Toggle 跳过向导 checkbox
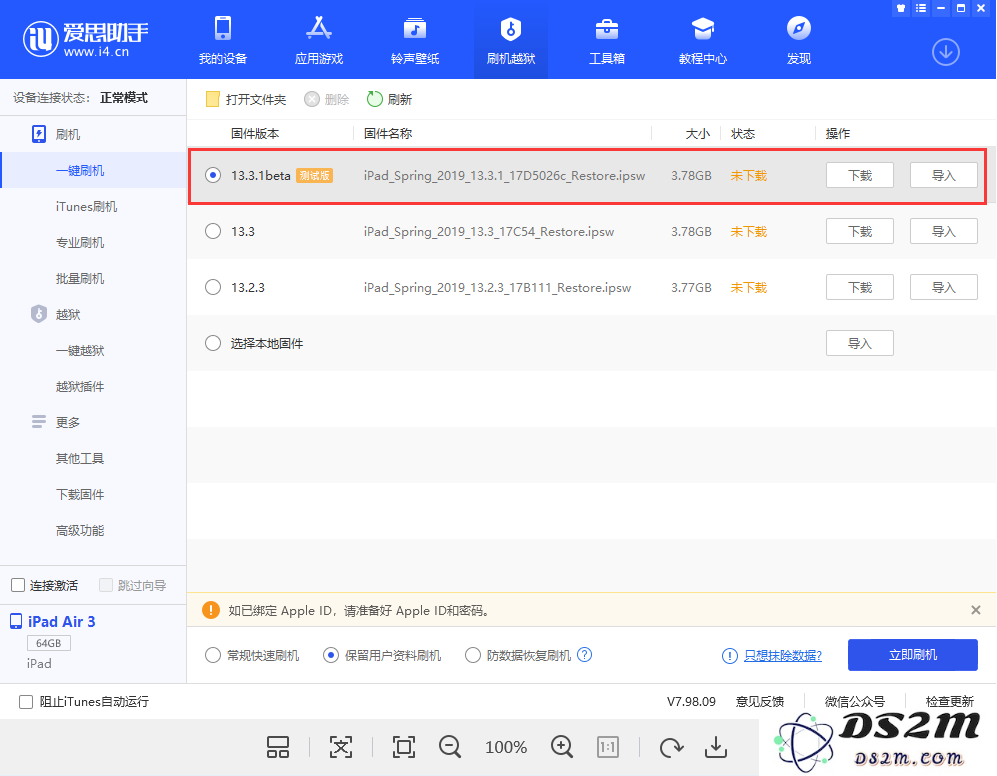997x776 pixels. pos(106,585)
